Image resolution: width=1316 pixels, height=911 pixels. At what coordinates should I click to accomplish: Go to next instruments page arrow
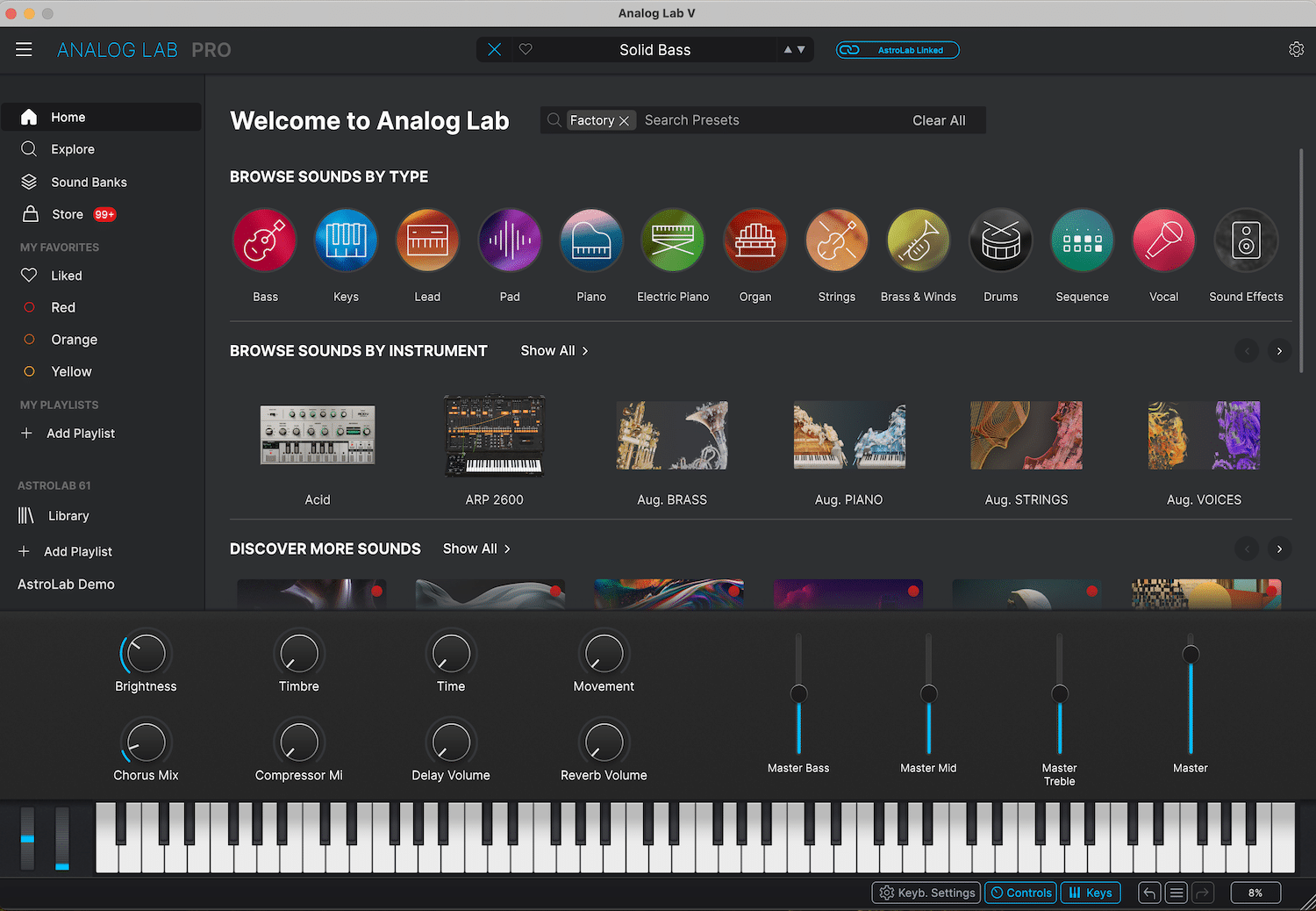pos(1279,351)
